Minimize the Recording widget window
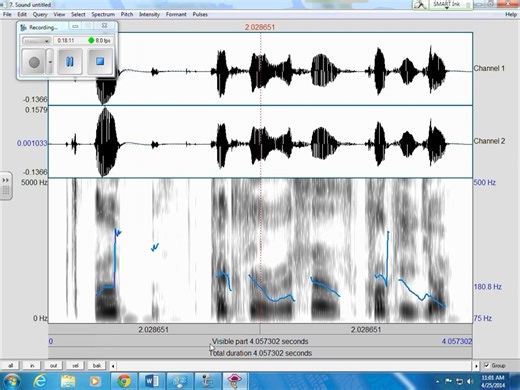 tap(75, 26)
